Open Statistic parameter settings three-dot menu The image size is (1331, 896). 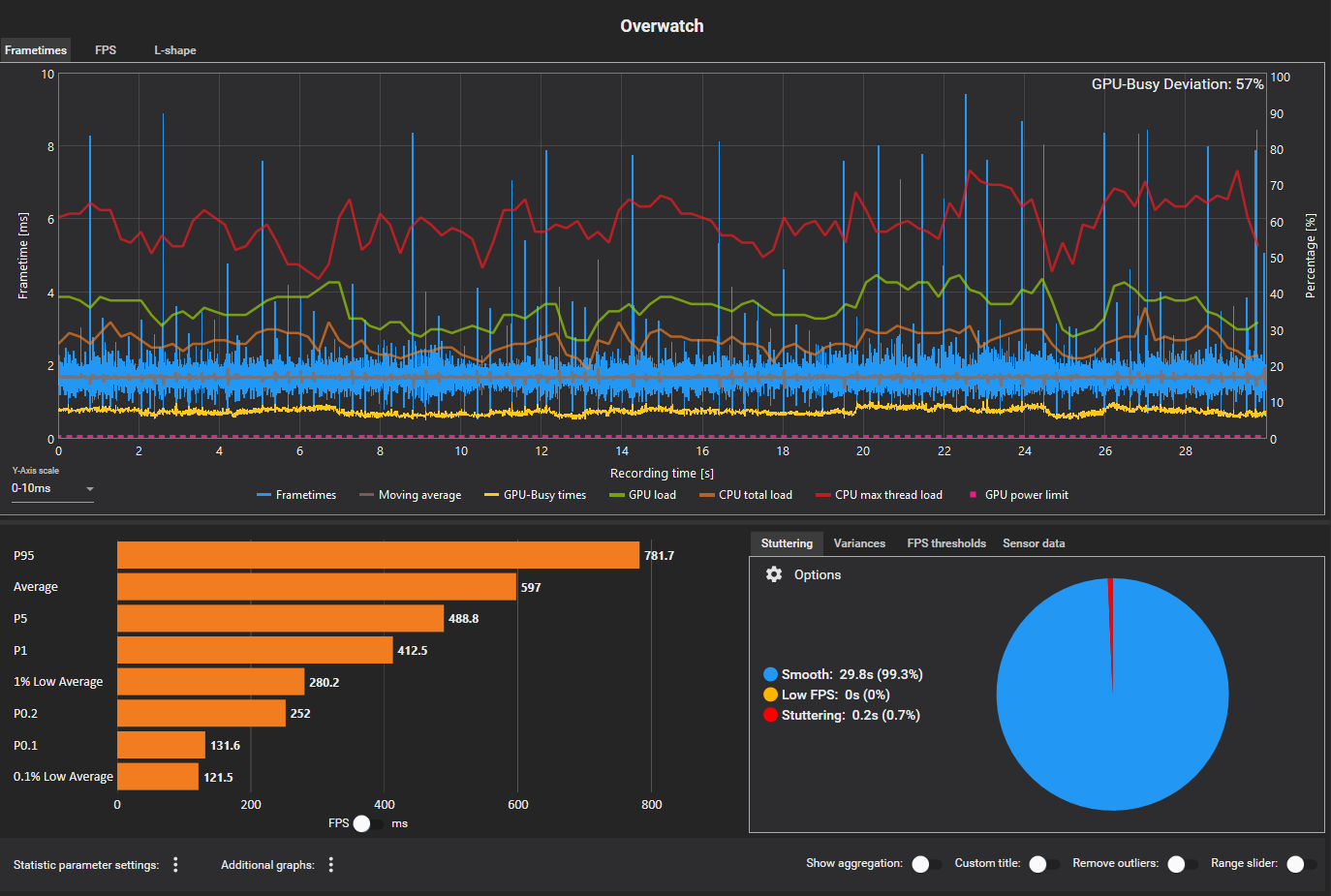[x=175, y=865]
